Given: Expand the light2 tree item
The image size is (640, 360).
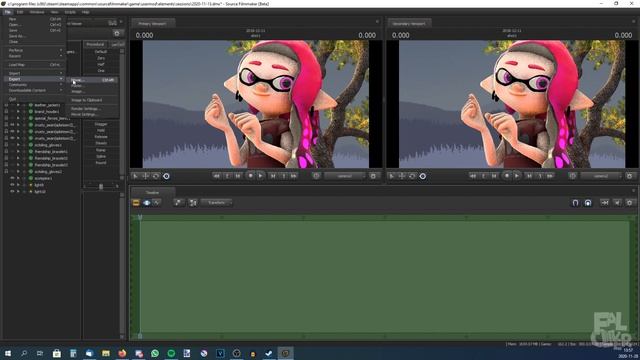Looking at the screenshot, I should [x=18, y=191].
